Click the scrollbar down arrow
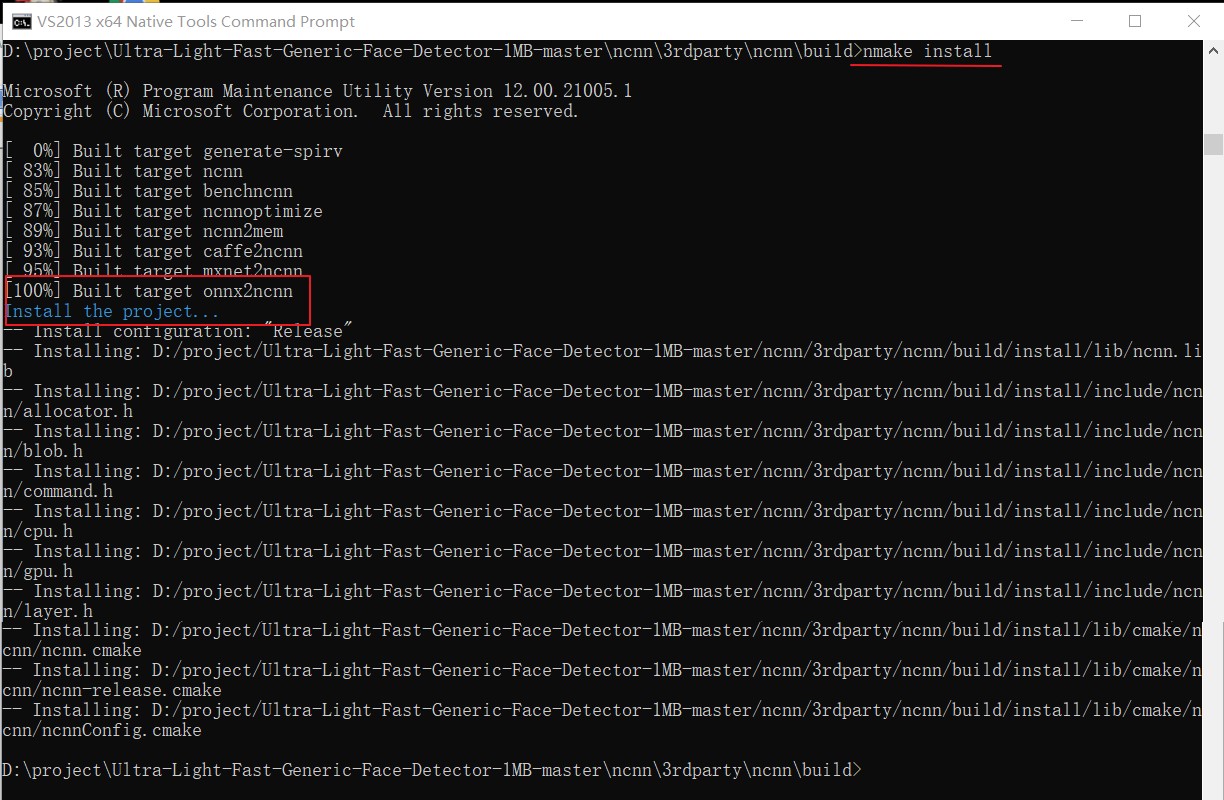 (x=1213, y=792)
